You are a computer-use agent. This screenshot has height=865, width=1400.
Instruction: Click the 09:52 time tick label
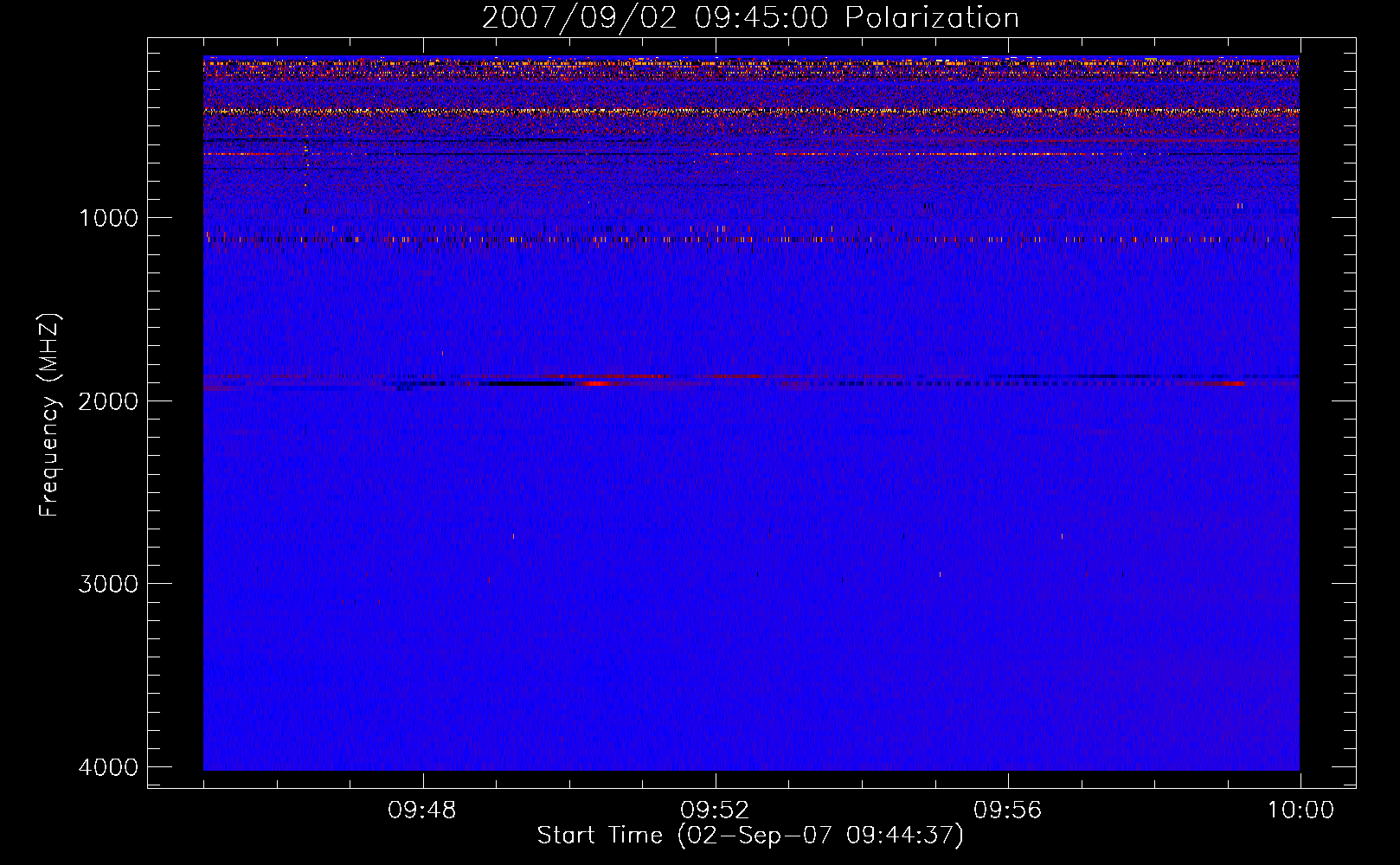[x=715, y=811]
